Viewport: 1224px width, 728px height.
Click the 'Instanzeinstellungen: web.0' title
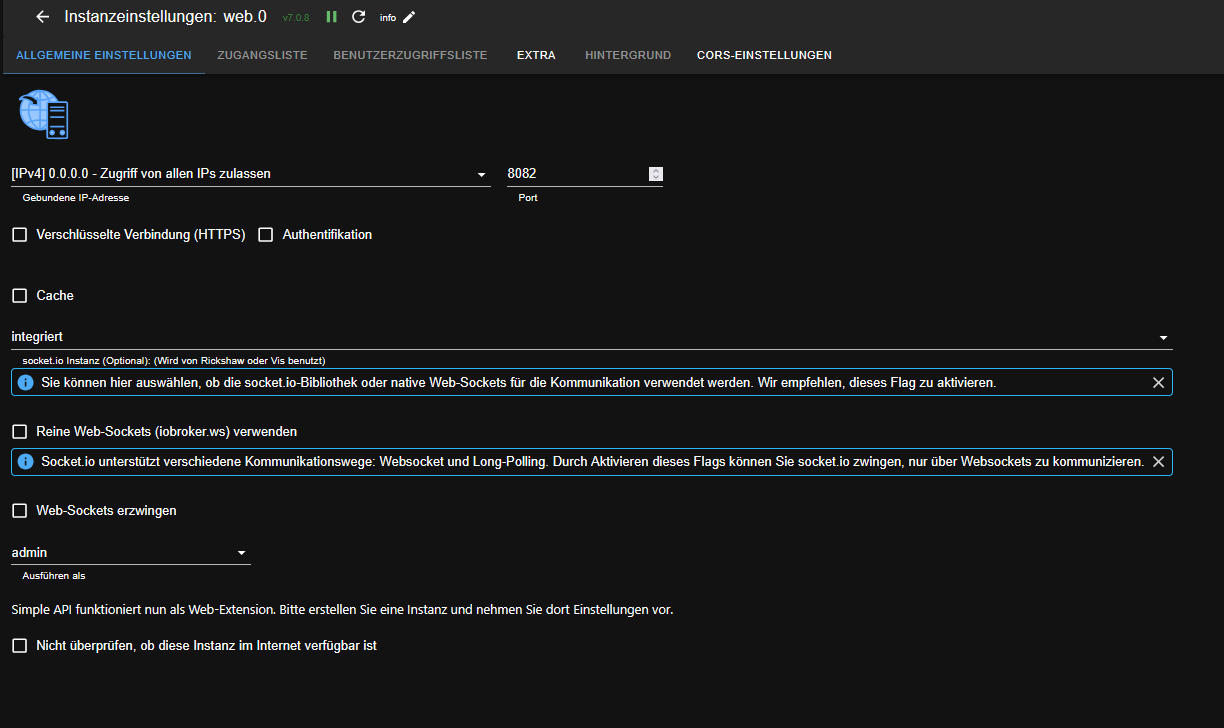click(165, 17)
